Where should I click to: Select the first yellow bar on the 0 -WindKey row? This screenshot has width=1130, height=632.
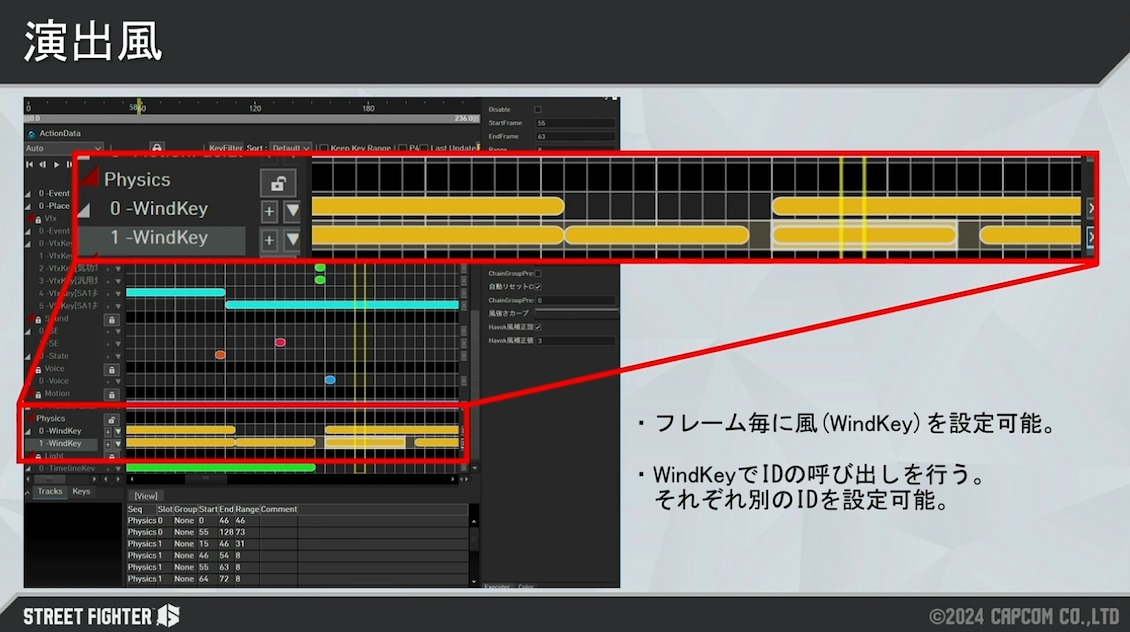pos(181,430)
